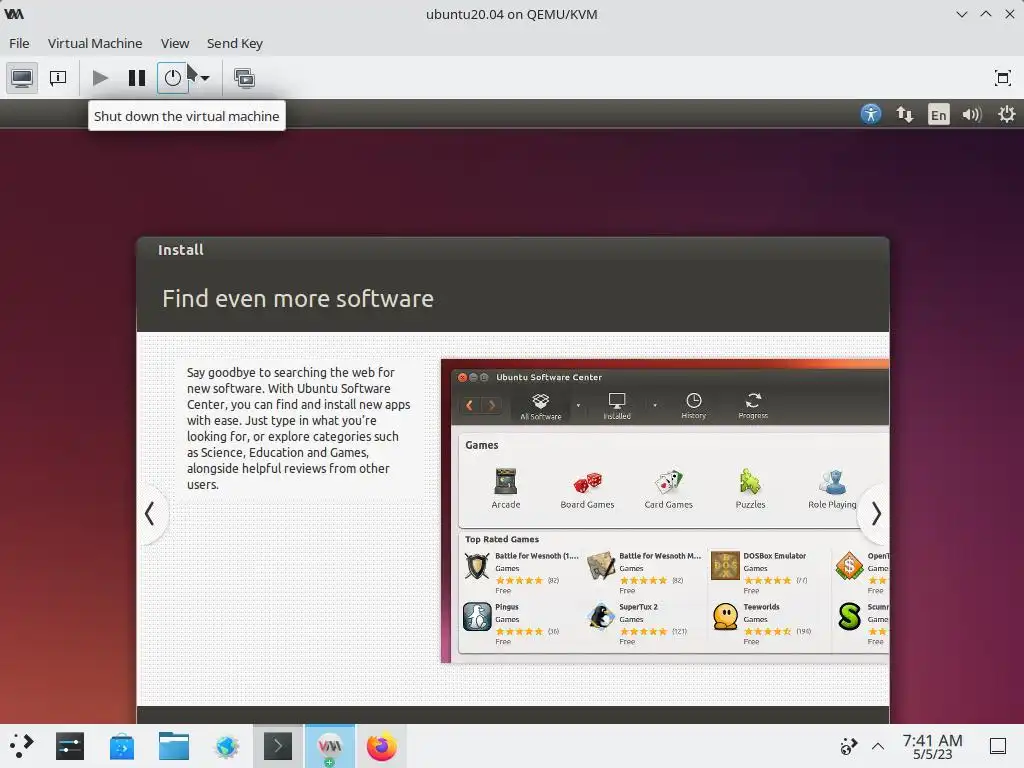Viewport: 1024px width, 768px height.
Task: Pause the virtual machine
Action: coord(136,78)
